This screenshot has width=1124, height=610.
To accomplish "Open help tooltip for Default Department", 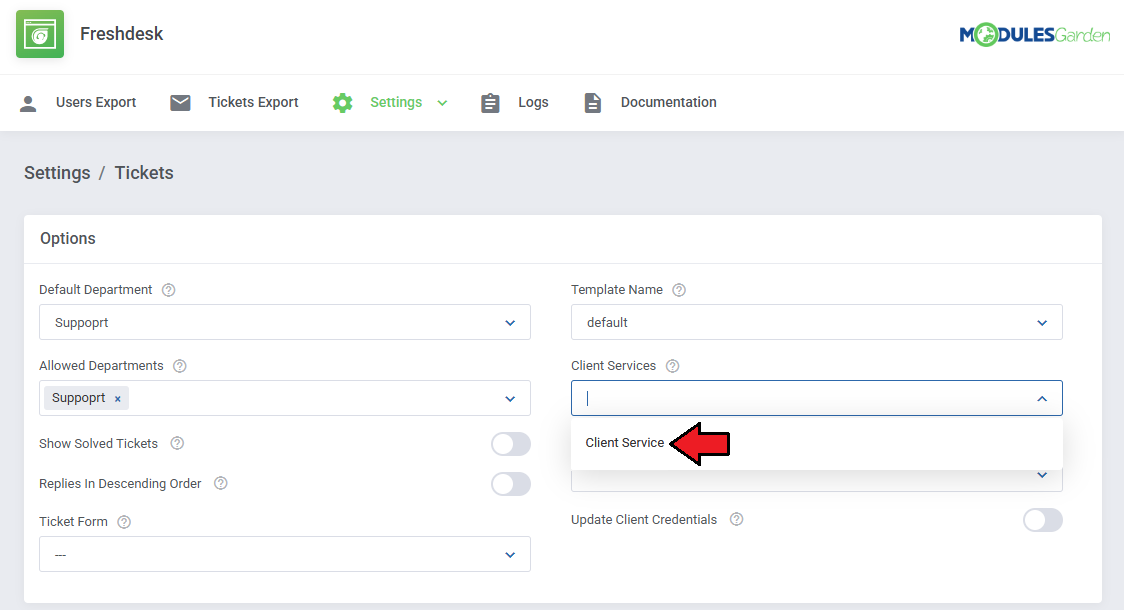I will (168, 290).
